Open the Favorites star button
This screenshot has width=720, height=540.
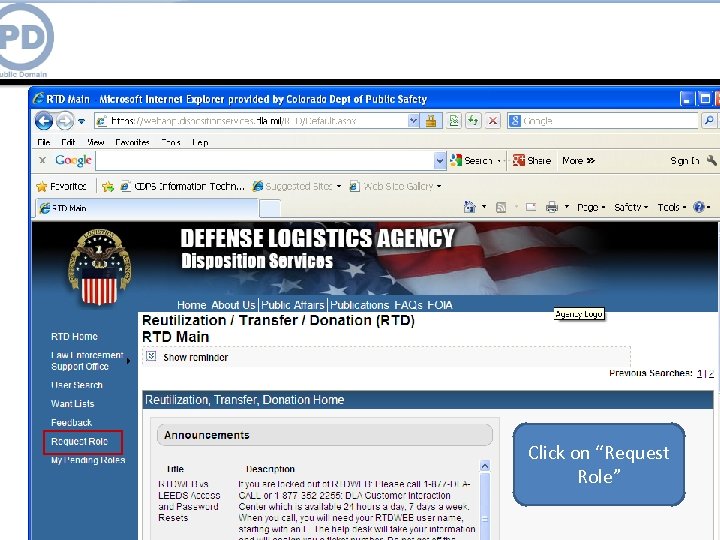(61, 186)
